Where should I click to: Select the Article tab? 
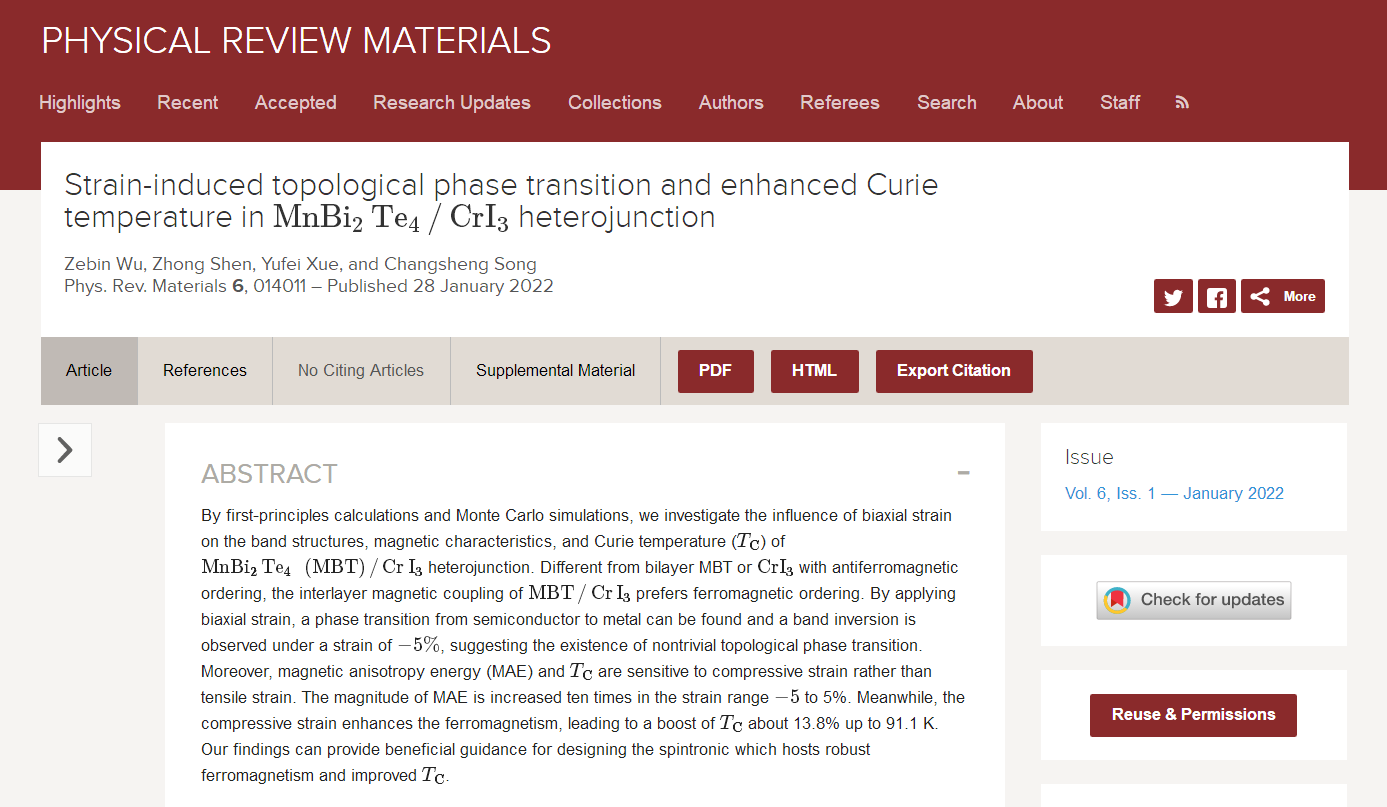89,370
